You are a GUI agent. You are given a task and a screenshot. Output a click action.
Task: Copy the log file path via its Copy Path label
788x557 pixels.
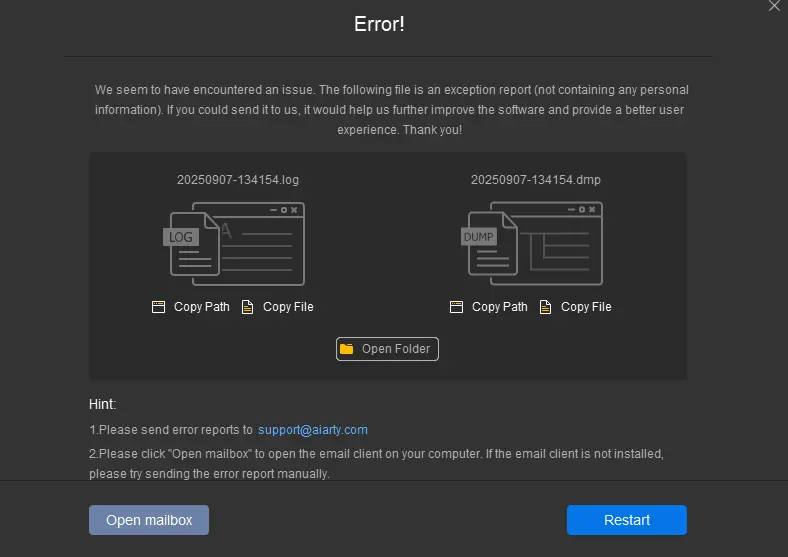coord(202,307)
